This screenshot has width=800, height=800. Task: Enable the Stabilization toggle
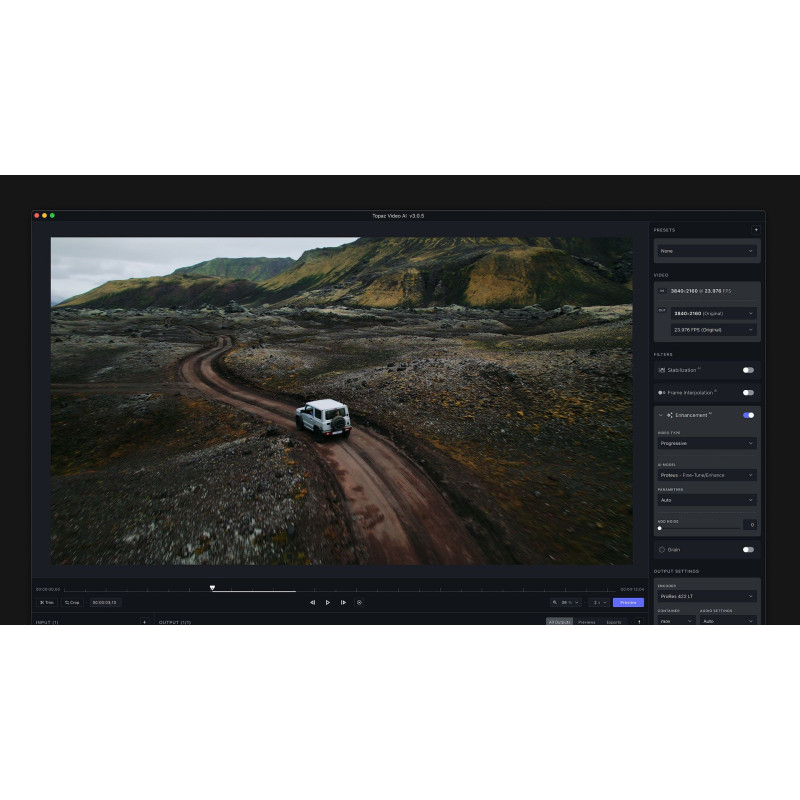pyautogui.click(x=748, y=370)
